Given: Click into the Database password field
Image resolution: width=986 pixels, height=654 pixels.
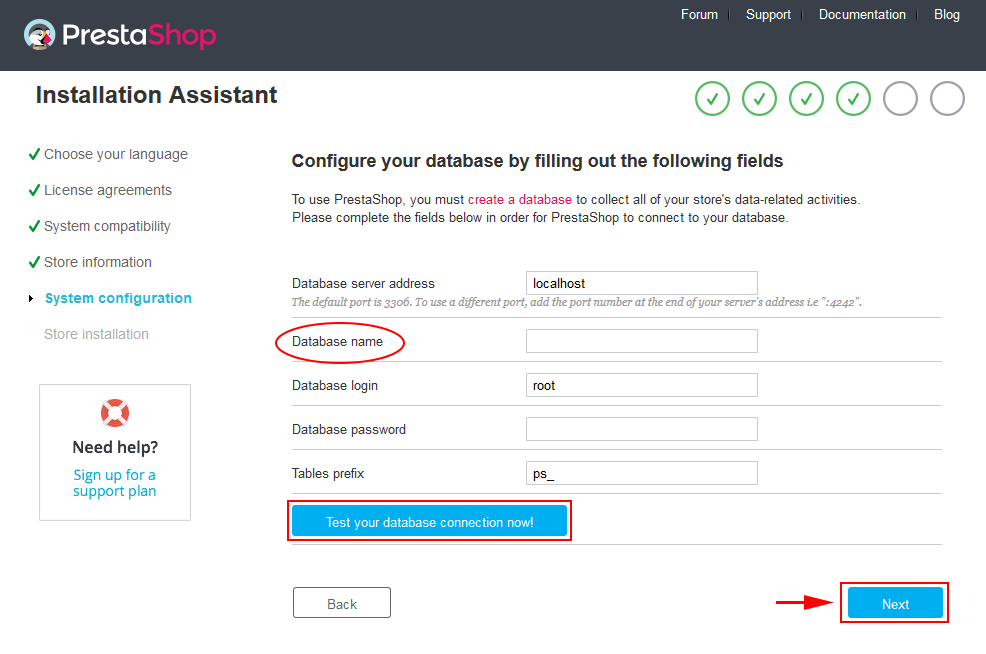Looking at the screenshot, I should tap(641, 429).
